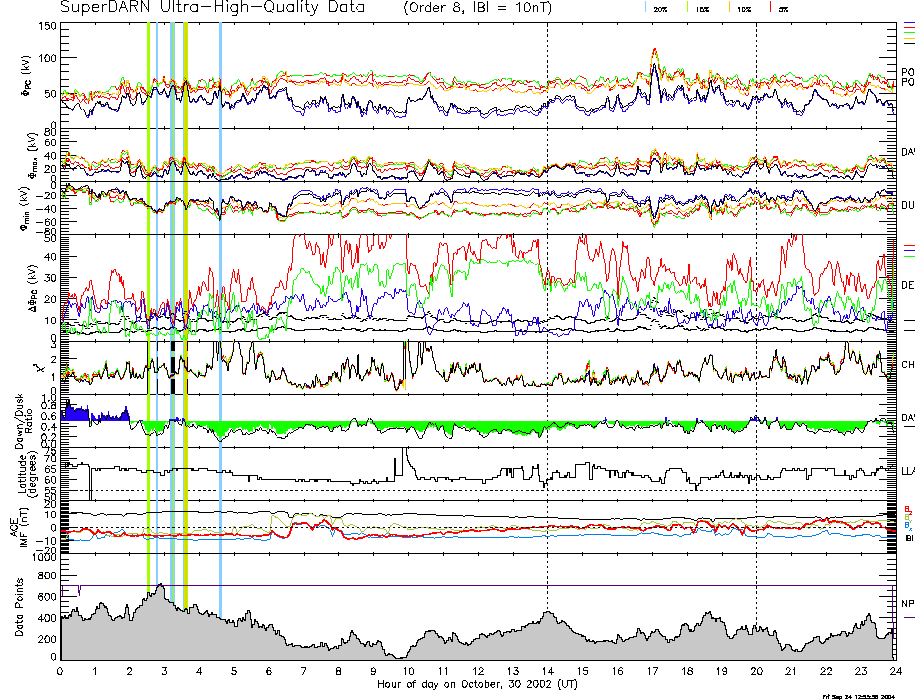Click the χ² panel axis label
The image size is (915, 700).
coord(37,369)
